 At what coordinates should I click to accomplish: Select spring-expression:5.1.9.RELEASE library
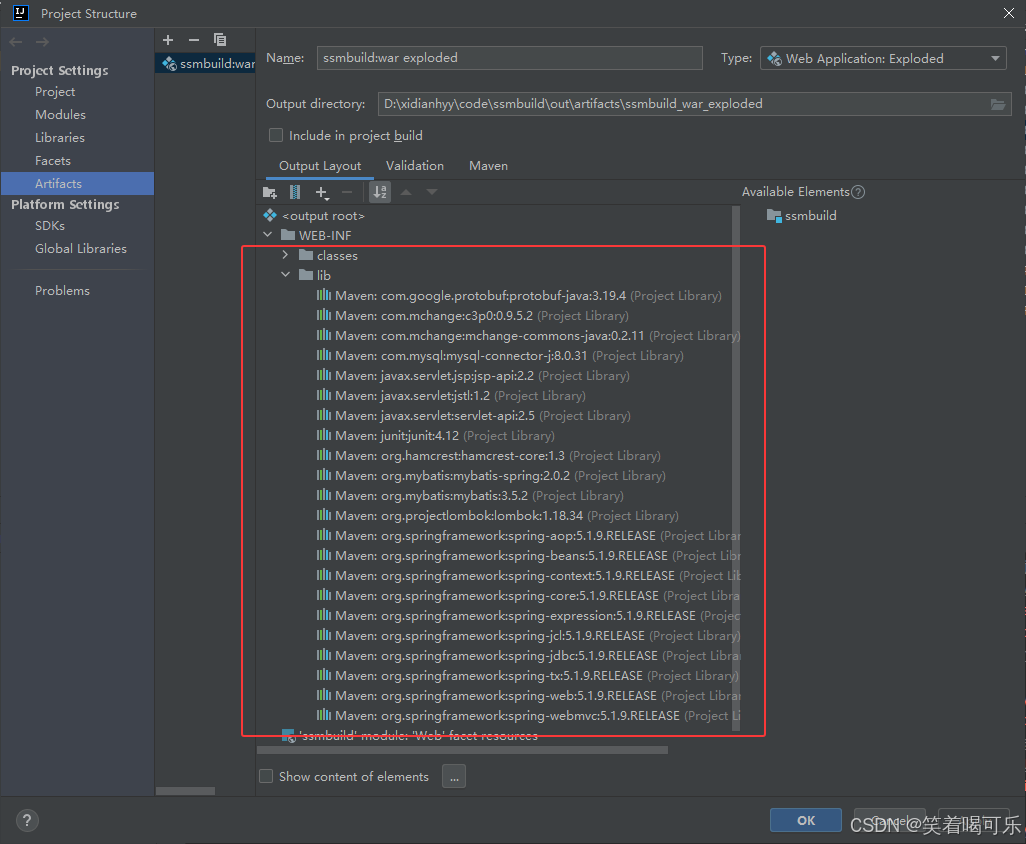coord(528,616)
